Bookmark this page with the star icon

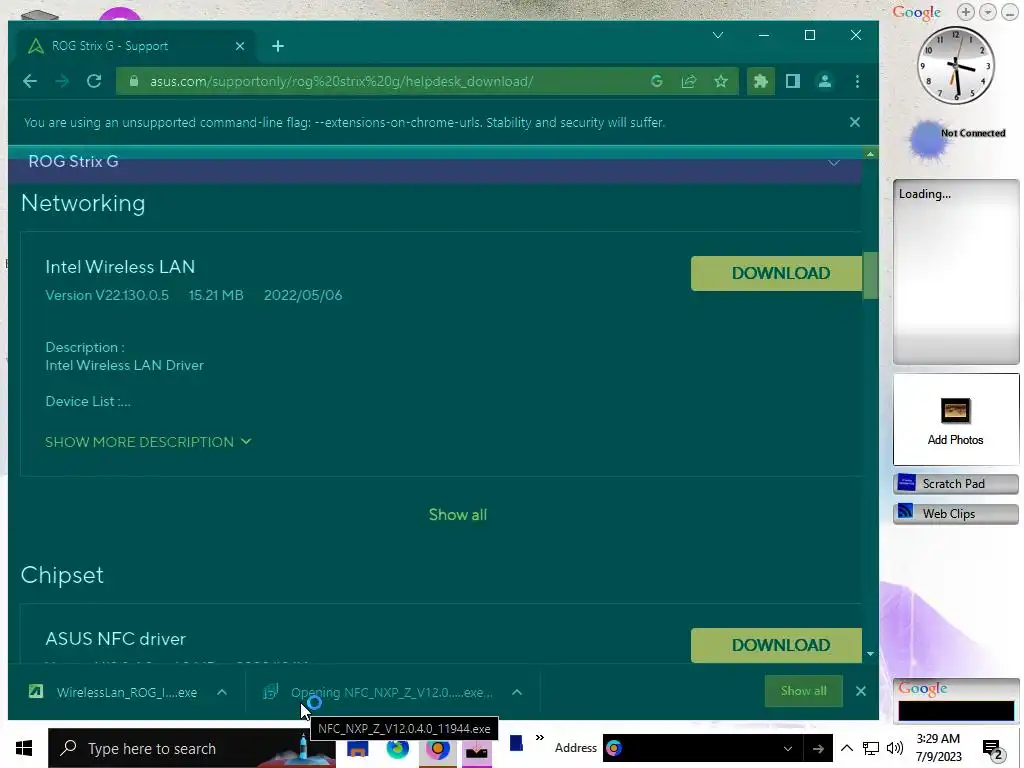[721, 81]
